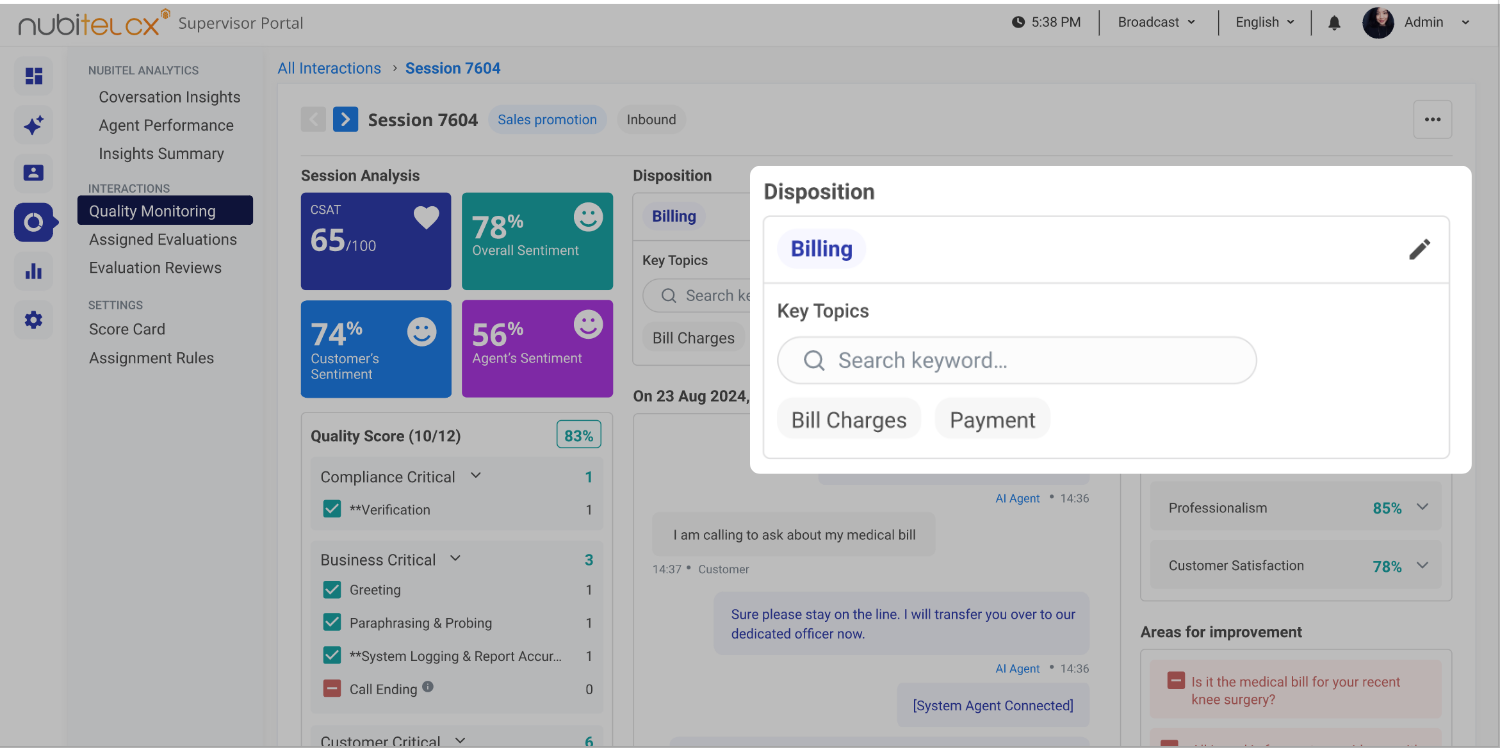Screen dimensions: 1500x749
Task: Open the Broadcast dropdown
Action: (x=1157, y=23)
